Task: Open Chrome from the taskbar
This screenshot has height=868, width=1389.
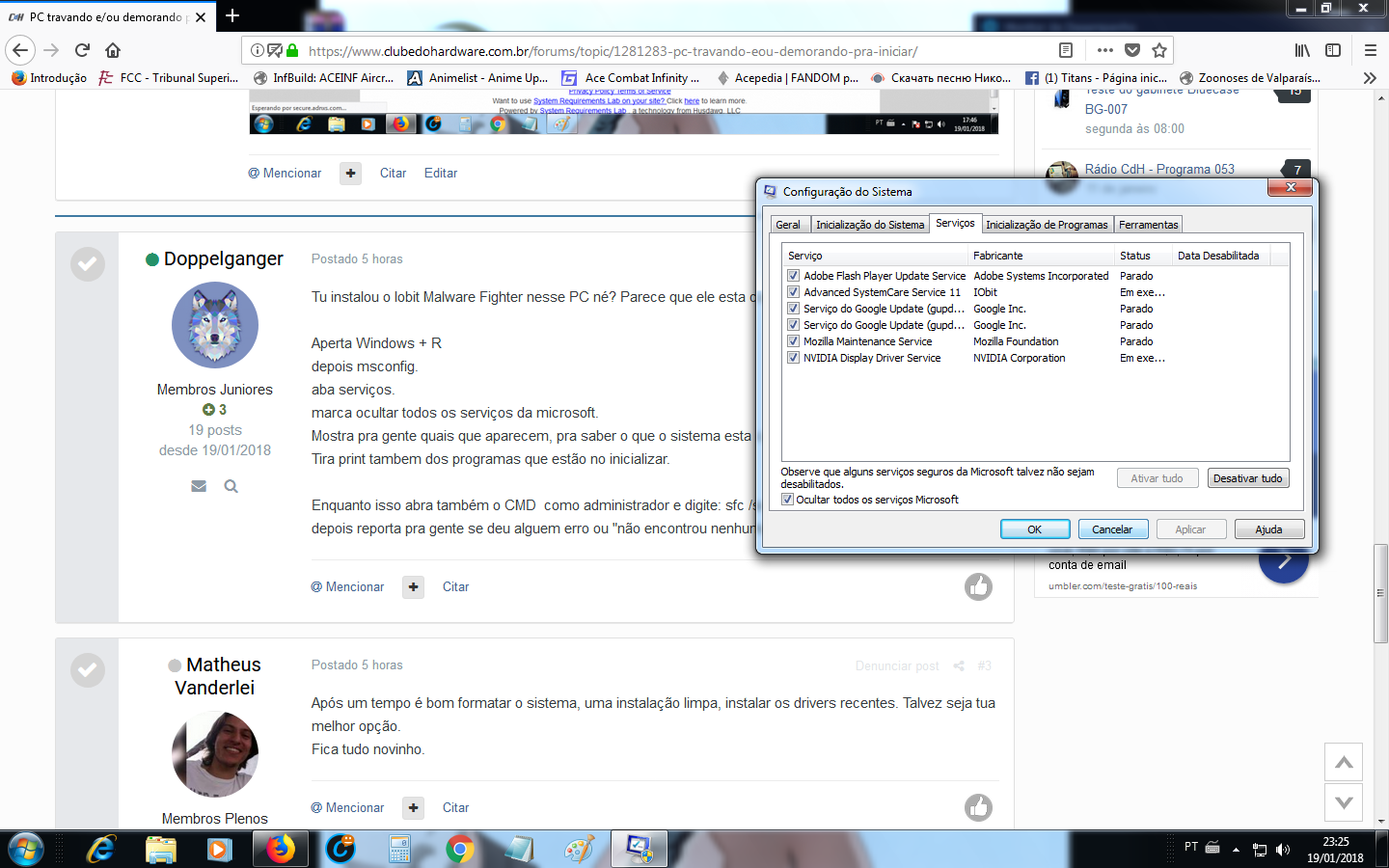Action: pyautogui.click(x=460, y=849)
